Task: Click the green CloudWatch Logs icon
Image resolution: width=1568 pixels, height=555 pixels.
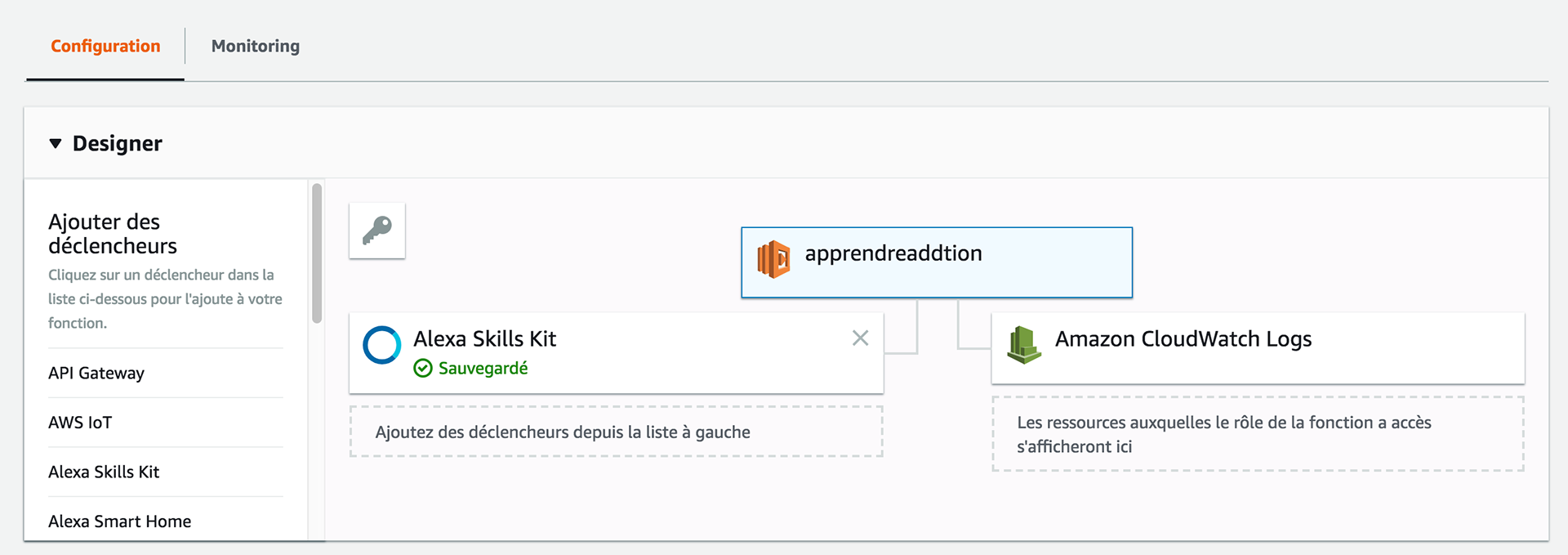Action: [1024, 344]
